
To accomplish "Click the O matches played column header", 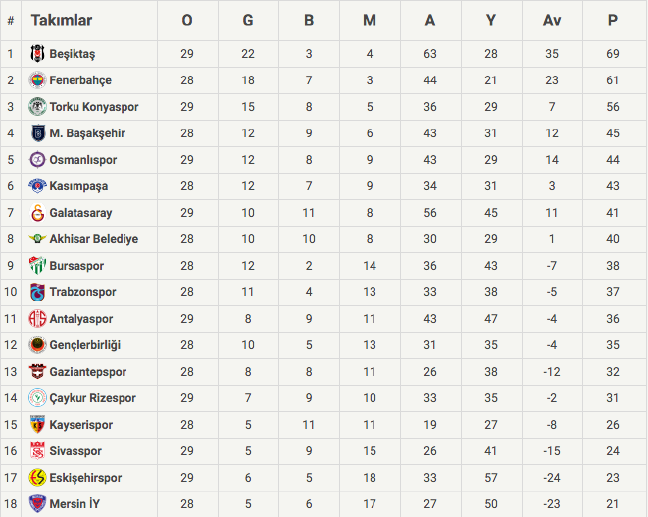I will pos(187,20).
